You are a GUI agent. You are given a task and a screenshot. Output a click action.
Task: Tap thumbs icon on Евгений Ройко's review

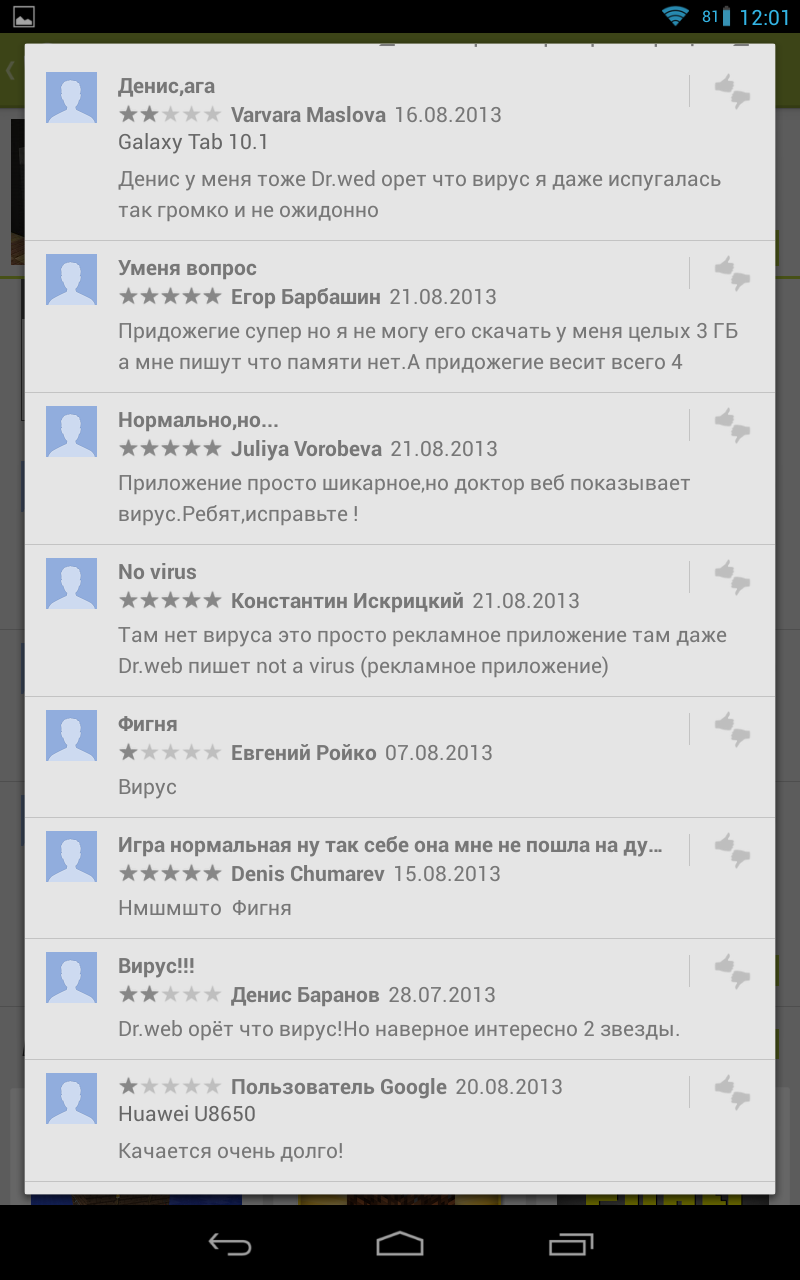(x=732, y=729)
